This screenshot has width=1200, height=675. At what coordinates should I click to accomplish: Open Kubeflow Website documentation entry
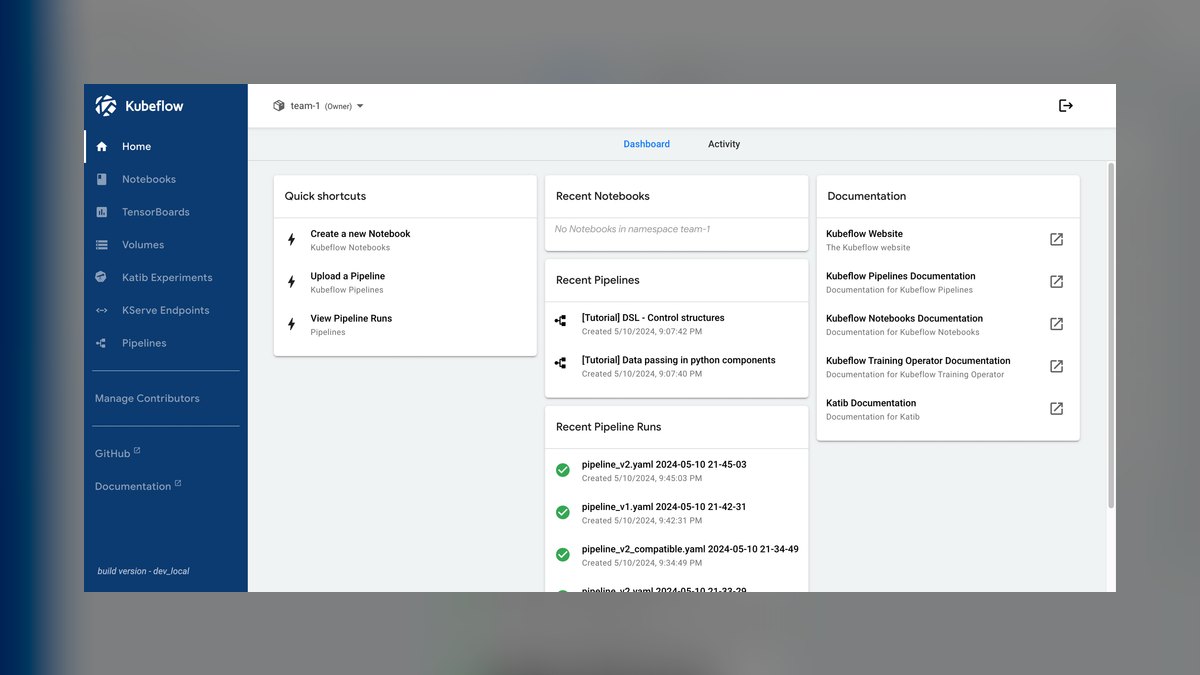click(948, 240)
